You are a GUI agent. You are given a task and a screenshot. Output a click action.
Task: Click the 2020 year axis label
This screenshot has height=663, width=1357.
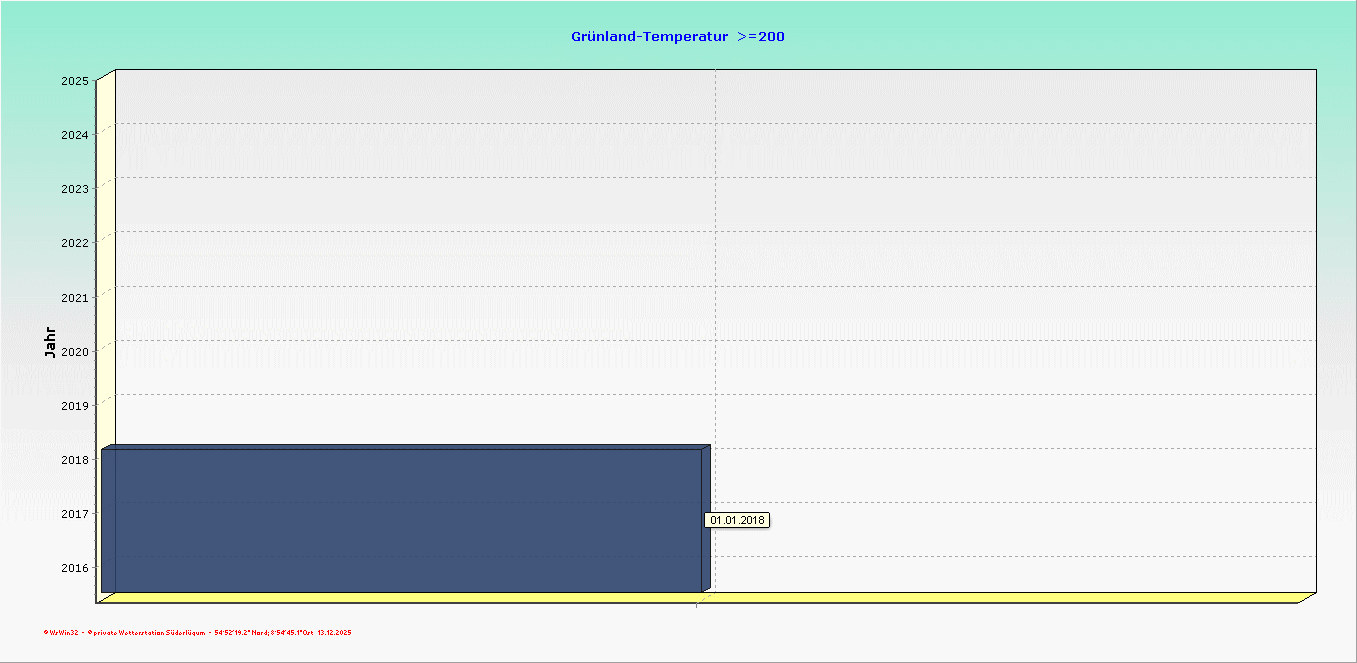(x=74, y=351)
